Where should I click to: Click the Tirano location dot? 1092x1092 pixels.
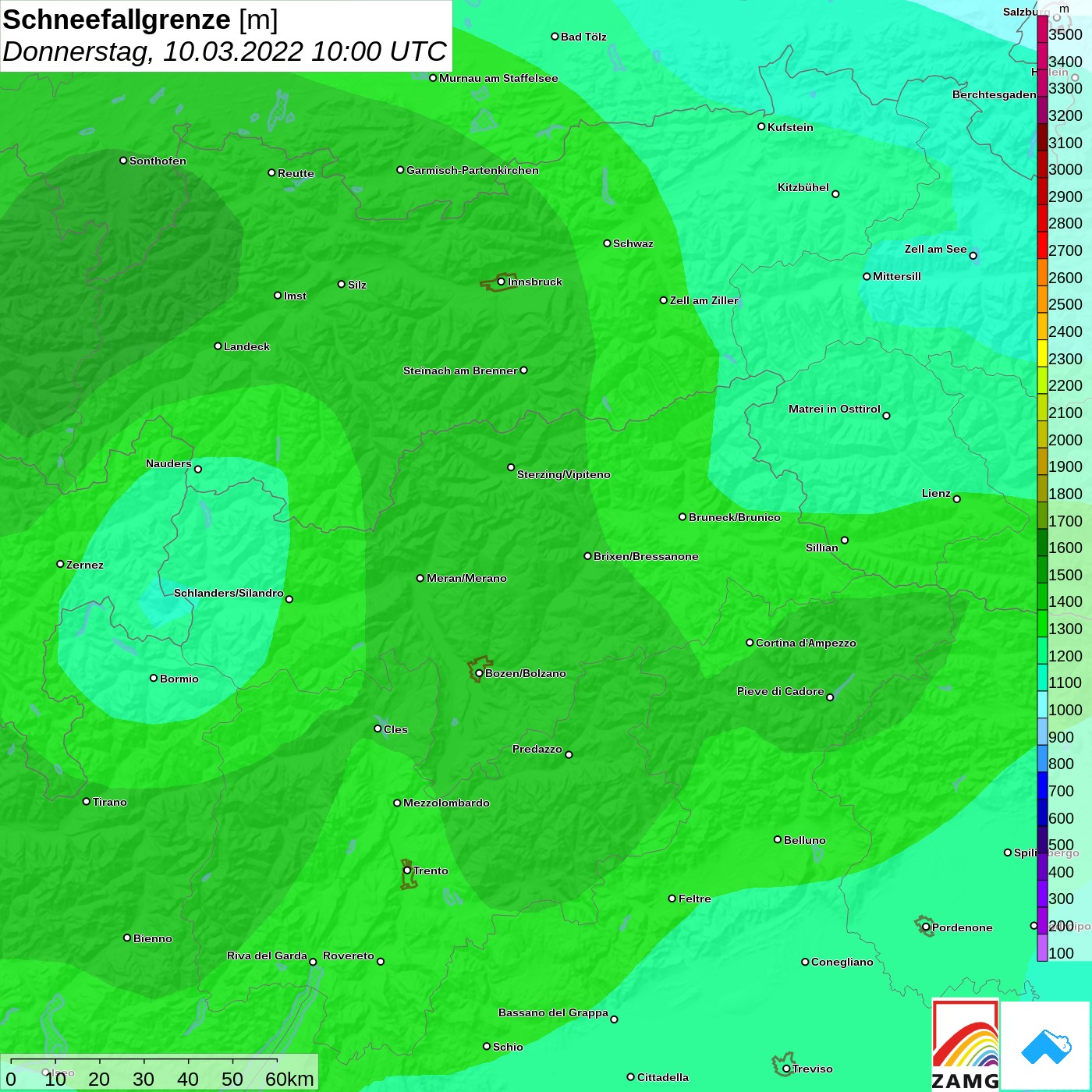tap(87, 802)
